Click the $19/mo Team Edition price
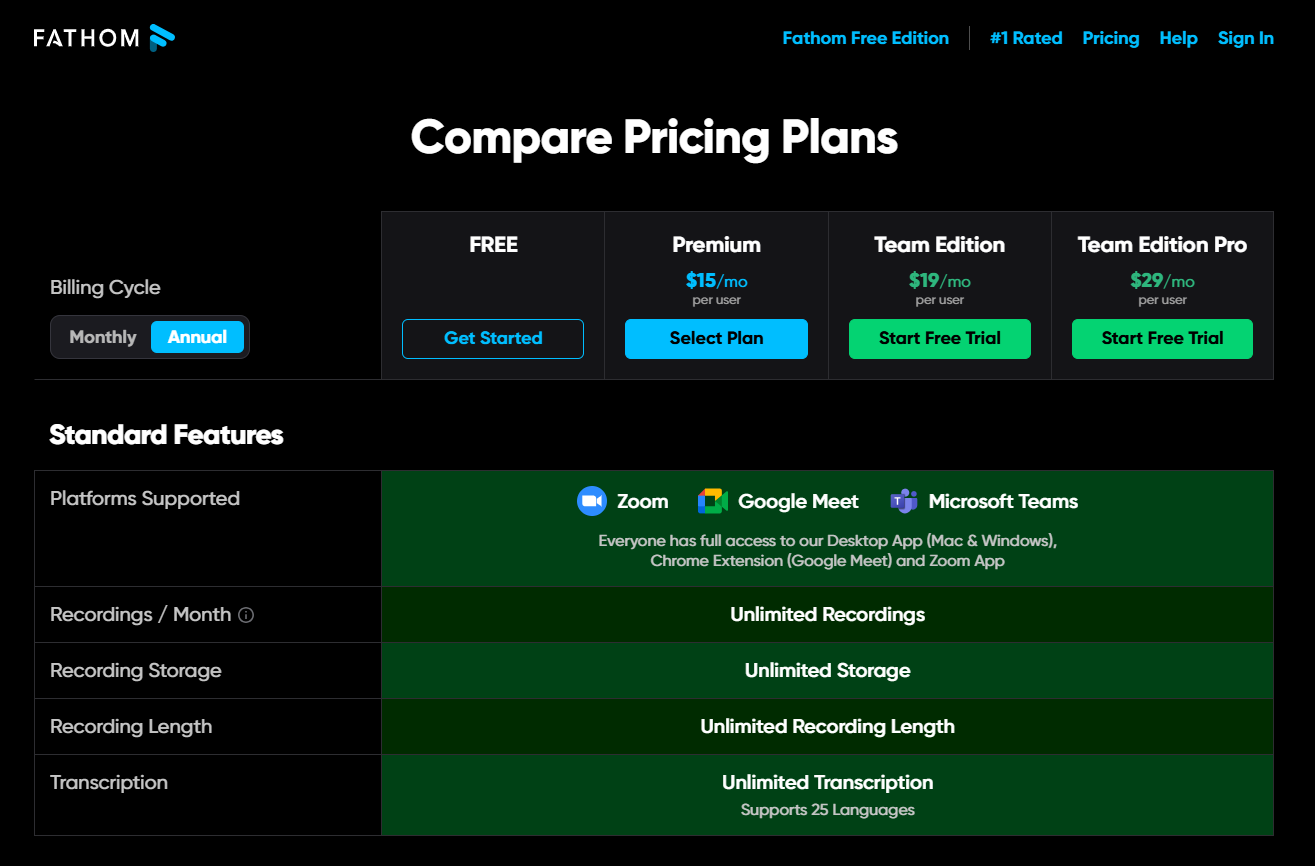The width and height of the screenshot is (1315, 866). coord(939,281)
